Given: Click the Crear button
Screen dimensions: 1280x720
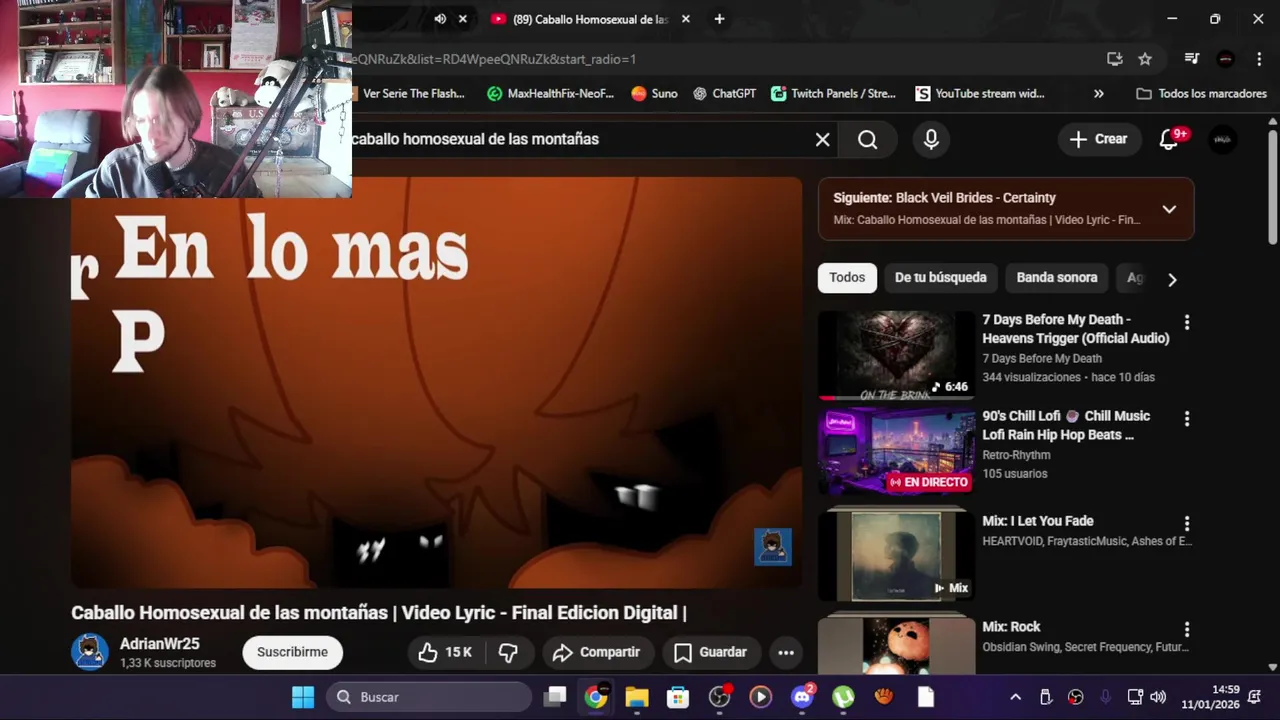Looking at the screenshot, I should click(x=1098, y=139).
